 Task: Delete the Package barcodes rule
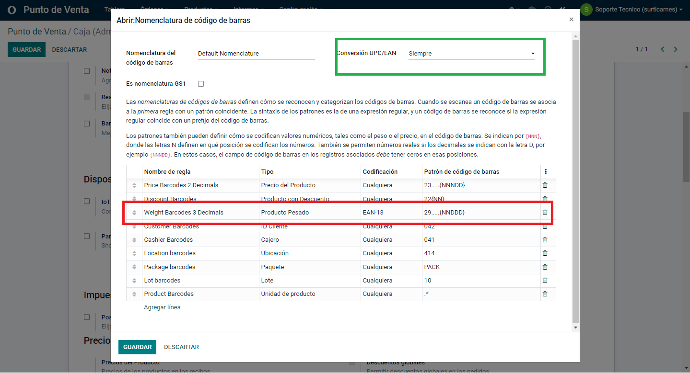click(545, 267)
